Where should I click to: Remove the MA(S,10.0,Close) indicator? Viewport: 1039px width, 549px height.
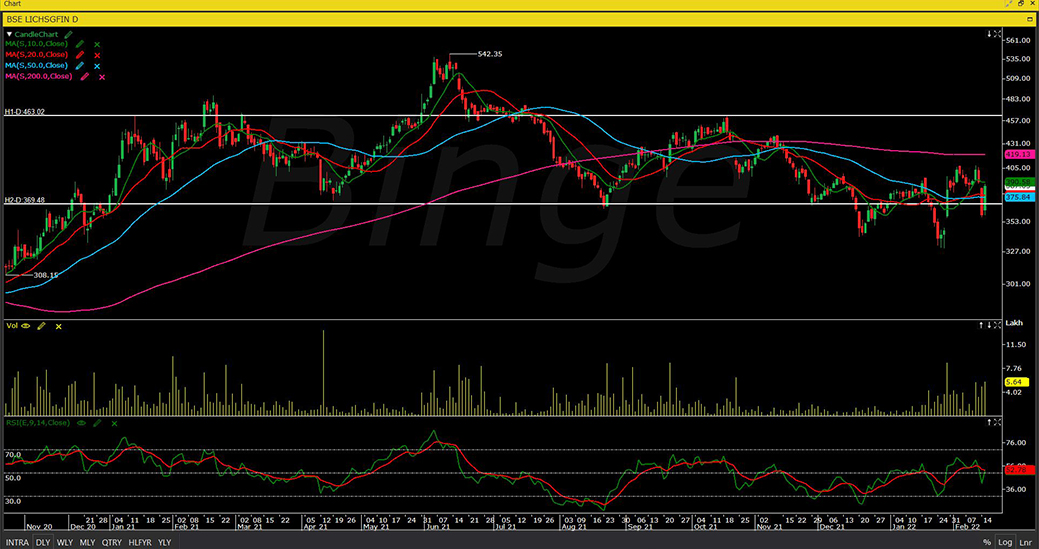97,44
